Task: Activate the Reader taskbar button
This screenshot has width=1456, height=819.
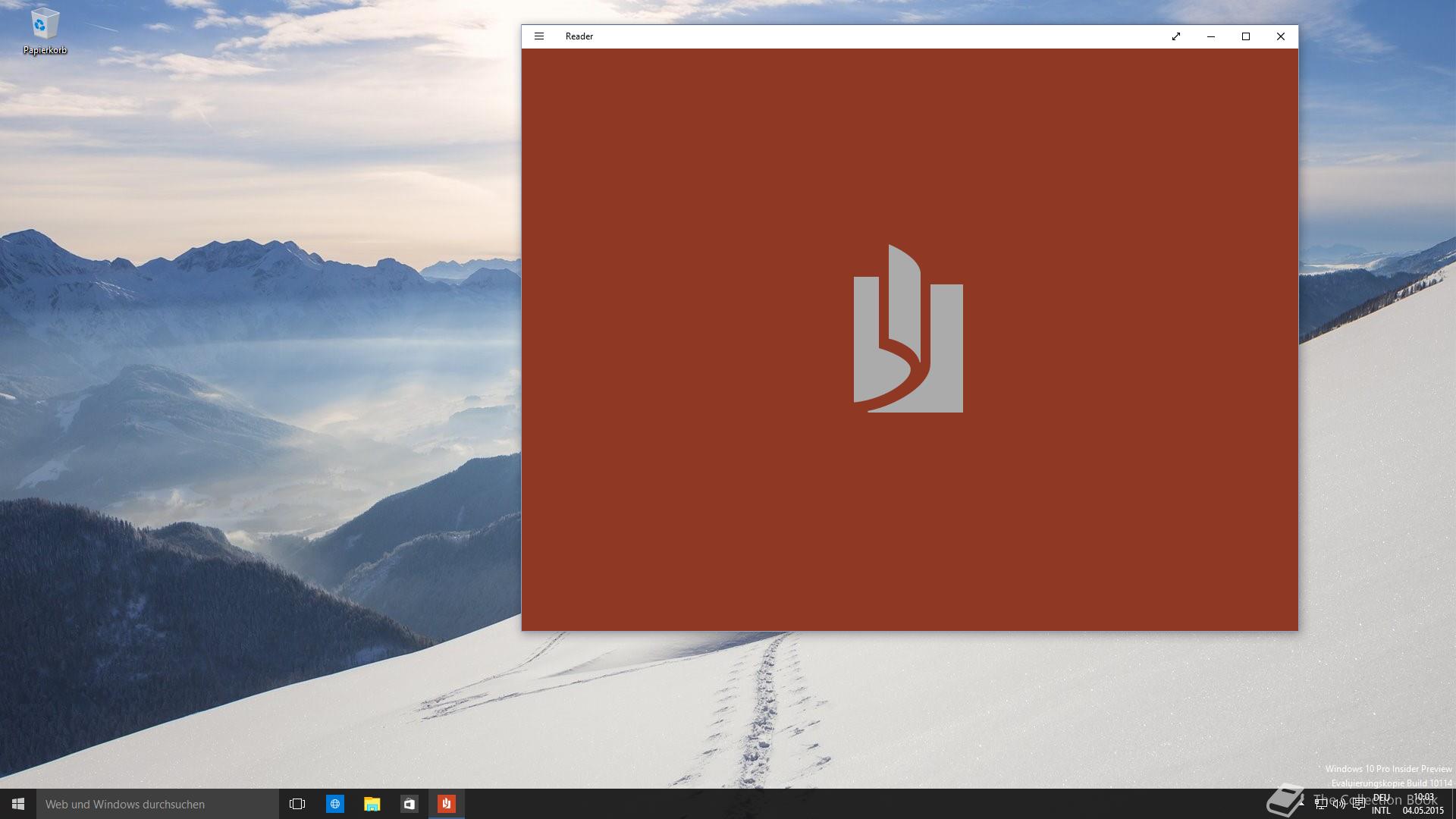Action: [x=446, y=804]
